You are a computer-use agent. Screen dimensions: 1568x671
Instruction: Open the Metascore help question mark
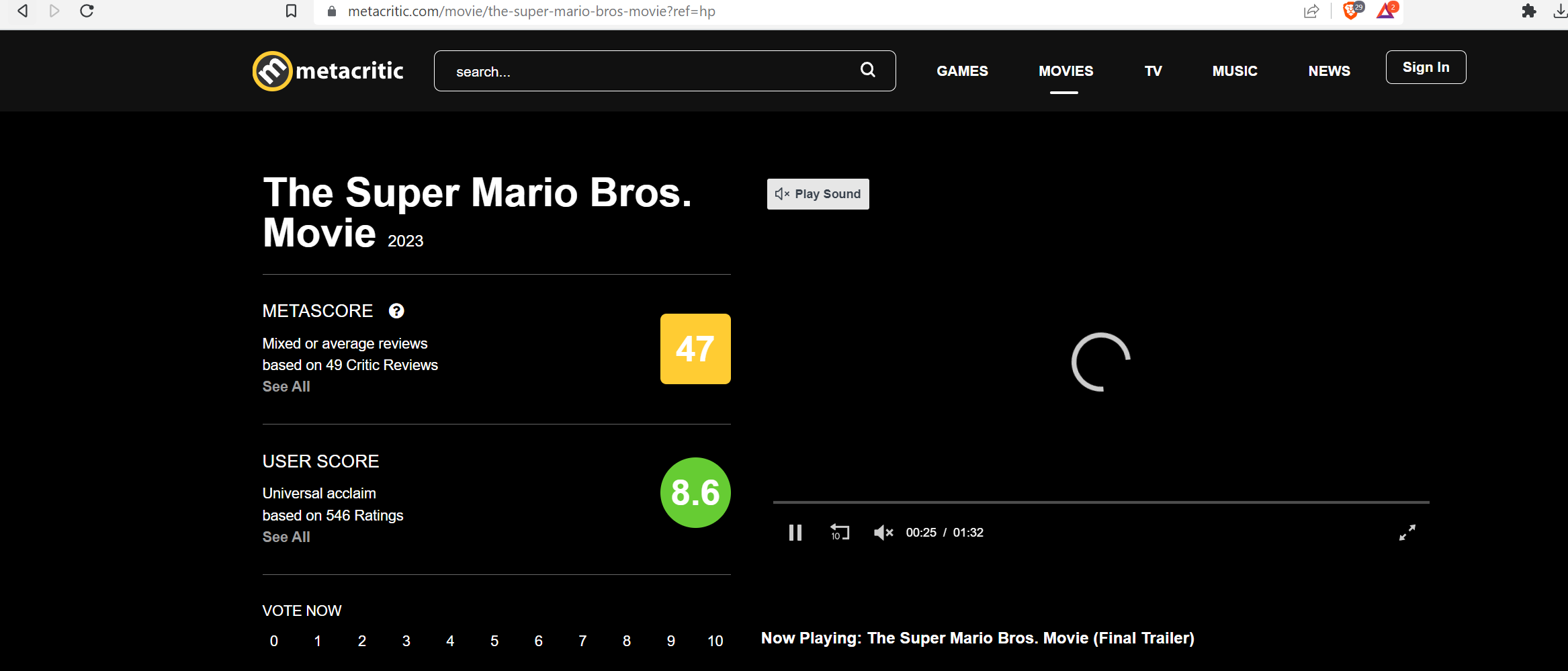coord(396,311)
